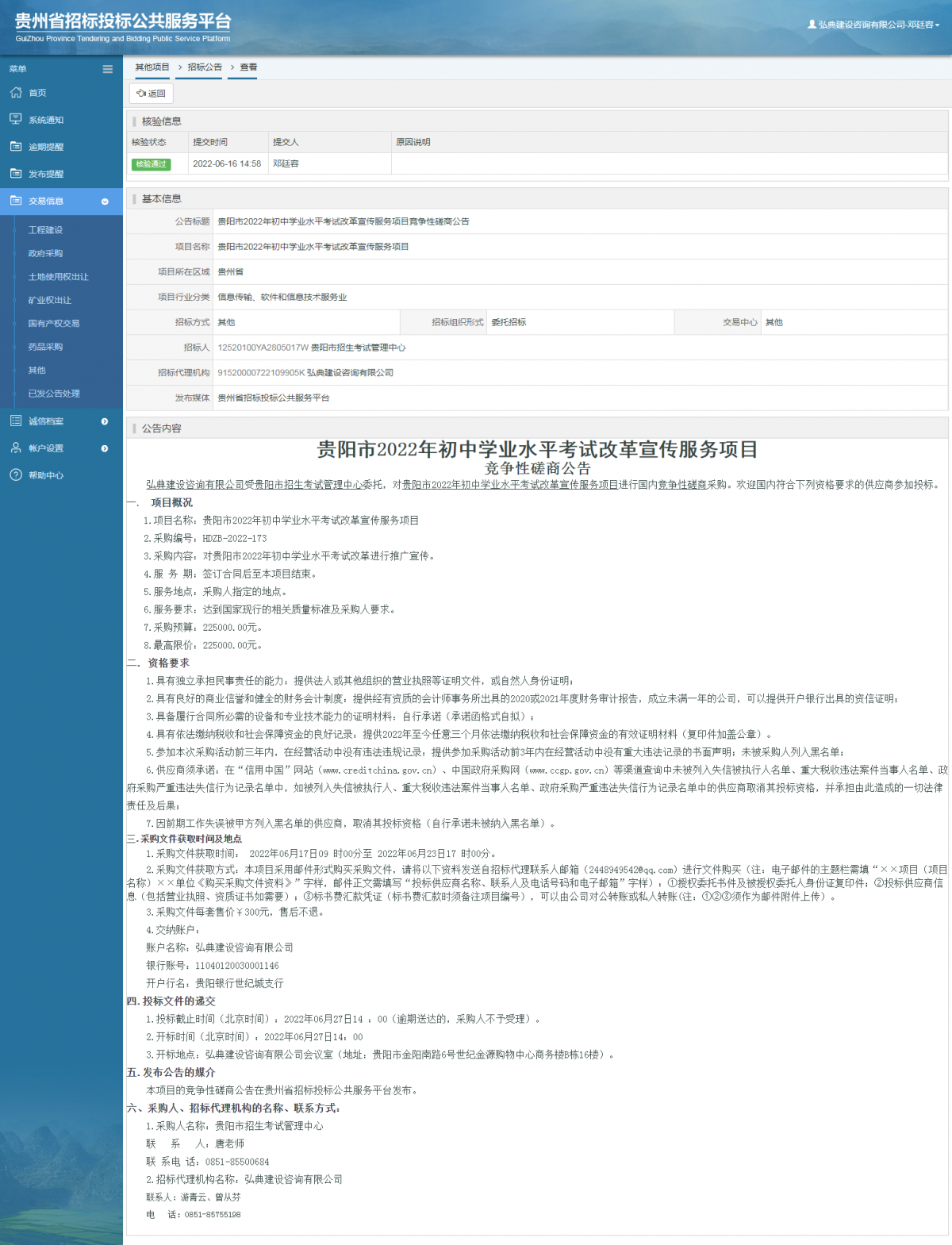Viewport: 952px width, 1245px height.
Task: Click the 招标公告 breadcrumb link
Action: [205, 67]
